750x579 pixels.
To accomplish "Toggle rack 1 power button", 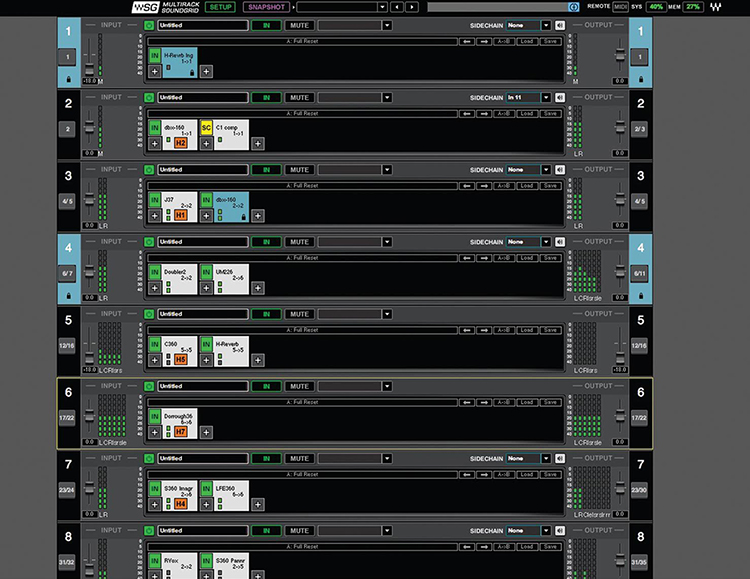I will click(x=149, y=25).
